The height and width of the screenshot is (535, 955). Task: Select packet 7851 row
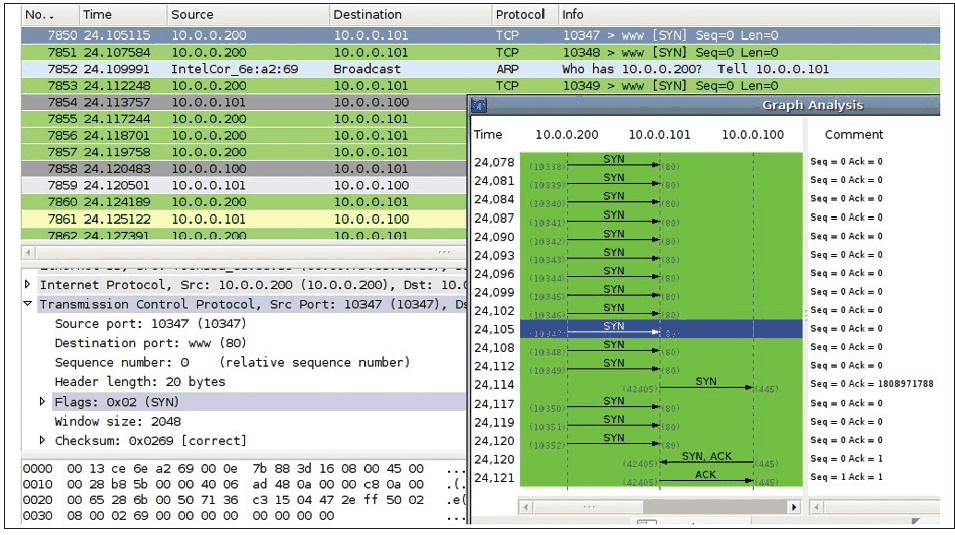pyautogui.click(x=481, y=52)
